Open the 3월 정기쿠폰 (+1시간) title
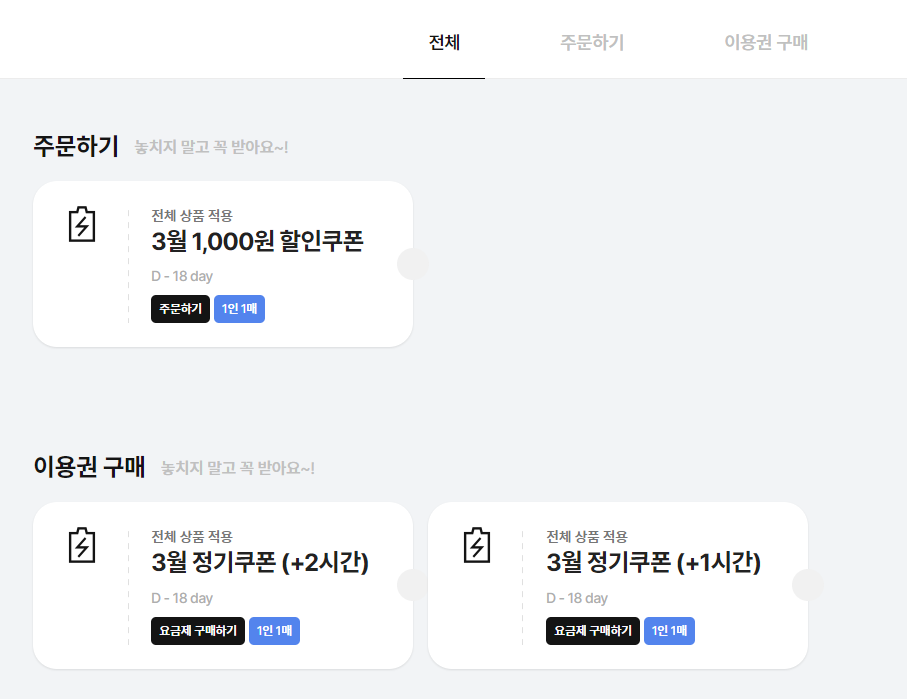The image size is (907, 699). 654,562
